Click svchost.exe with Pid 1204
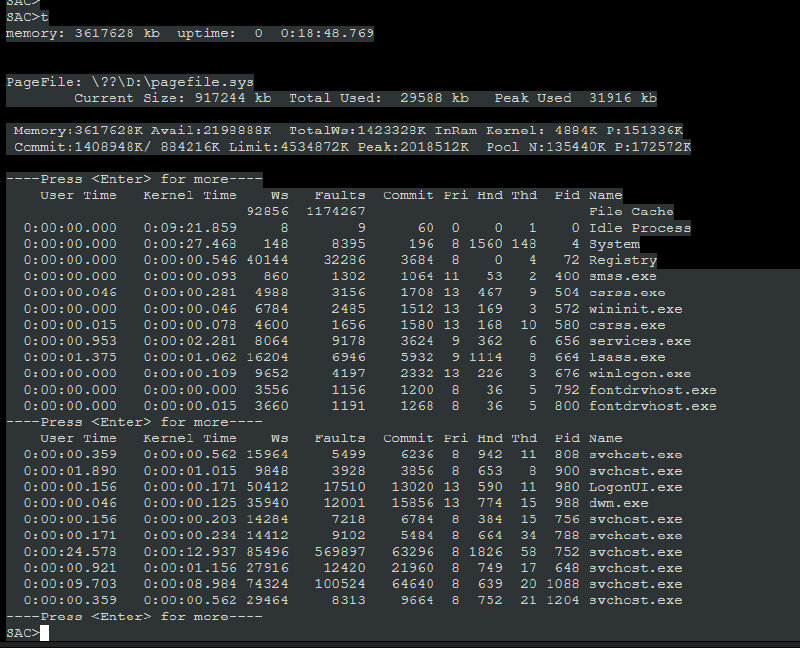This screenshot has height=648, width=800. coord(635,600)
